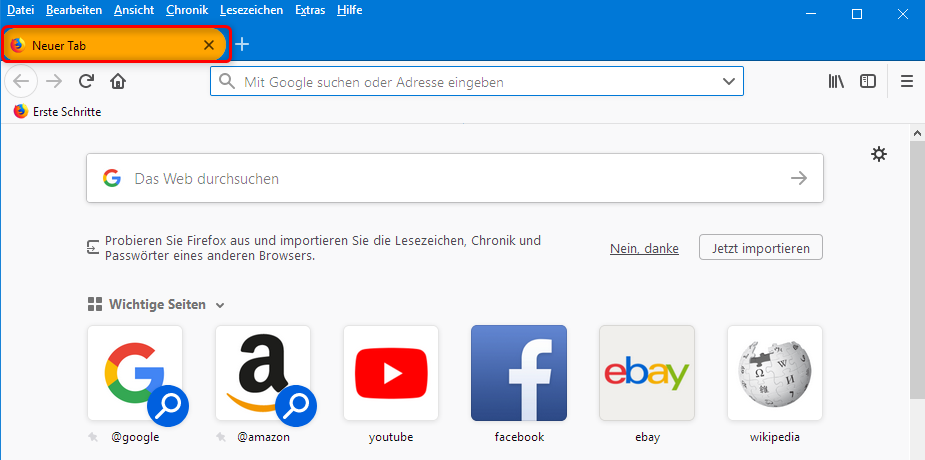Toggle the sidebar view icon
Screen dimensions: 925x460
pos(868,81)
